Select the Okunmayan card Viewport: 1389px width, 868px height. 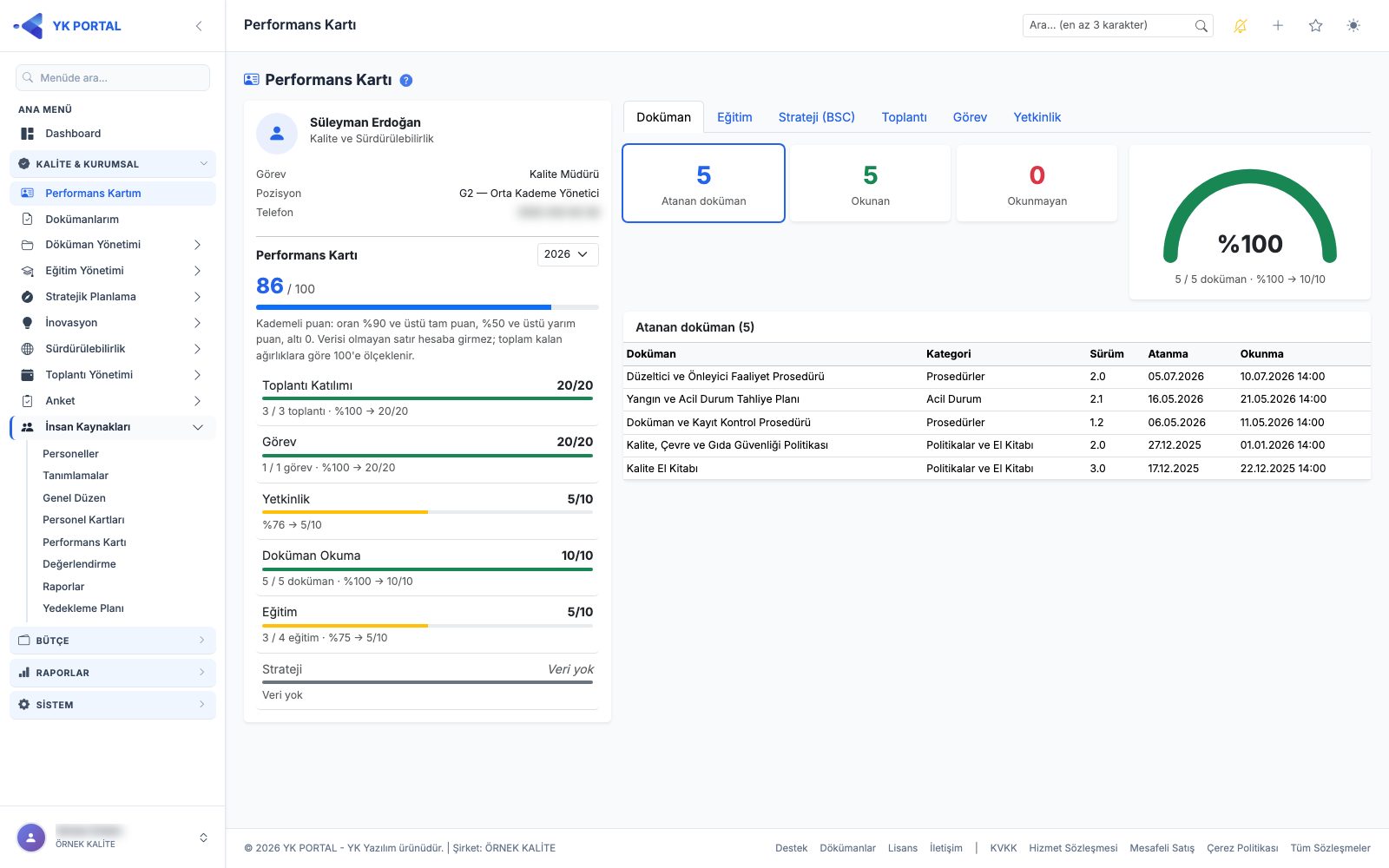[x=1037, y=183]
